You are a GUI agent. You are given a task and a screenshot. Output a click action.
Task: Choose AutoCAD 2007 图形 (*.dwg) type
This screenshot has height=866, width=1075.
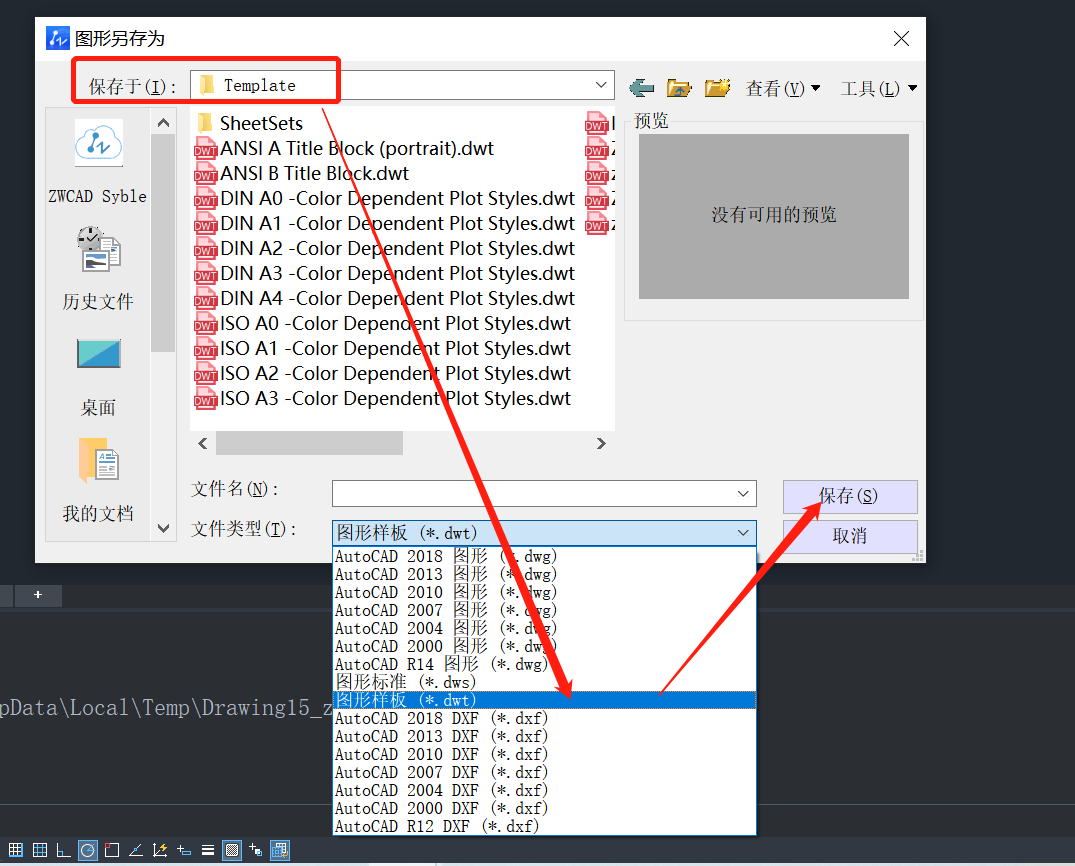pos(544,610)
